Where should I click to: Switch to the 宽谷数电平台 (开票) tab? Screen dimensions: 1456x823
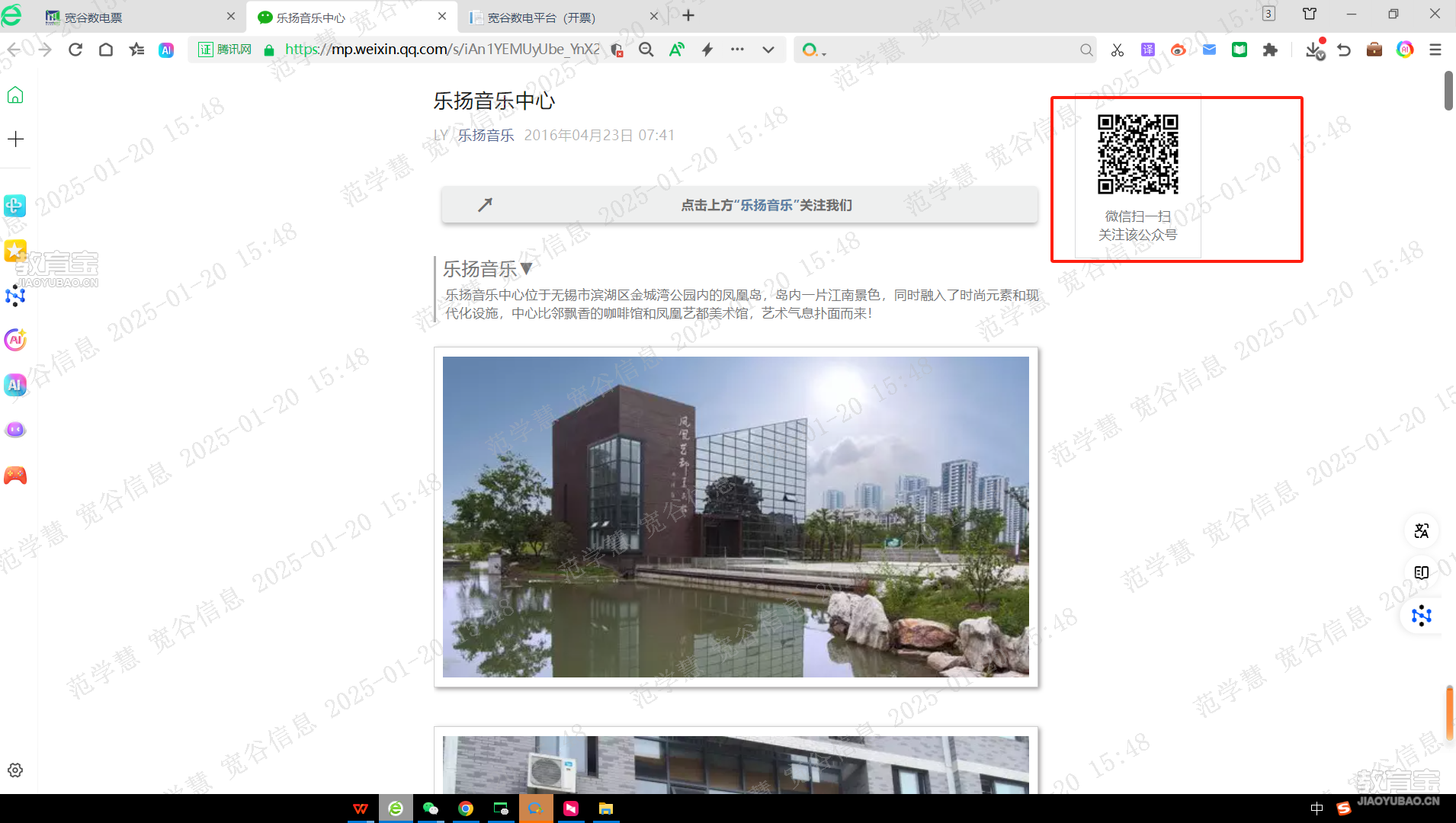click(x=564, y=17)
